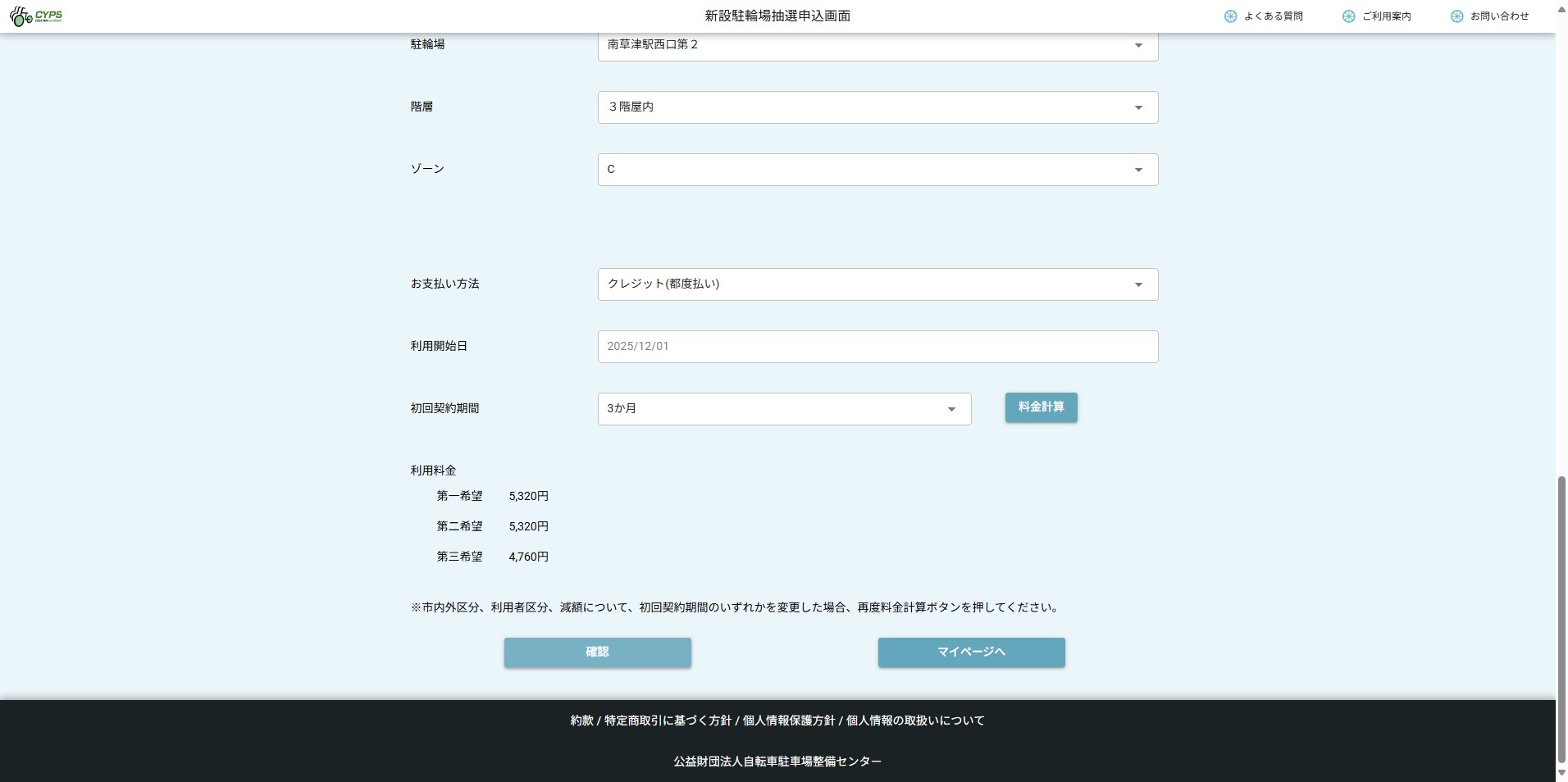
Task: Open 特定商取引に基づく方針 footer link
Action: point(668,721)
